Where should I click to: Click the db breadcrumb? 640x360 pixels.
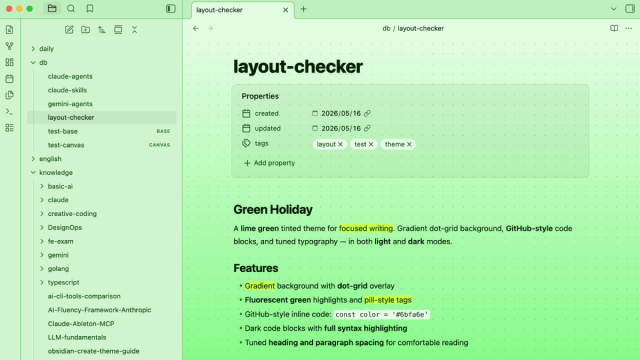[x=386, y=28]
